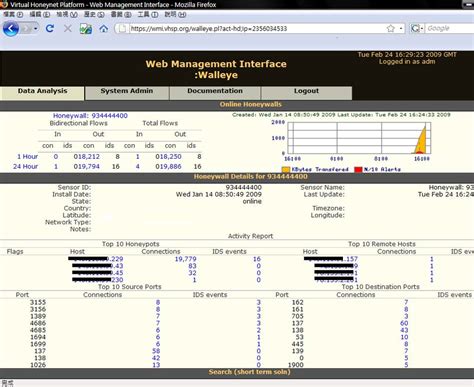Click the Online Honeywalls section header
This screenshot has height=387, width=474.
(x=250, y=104)
